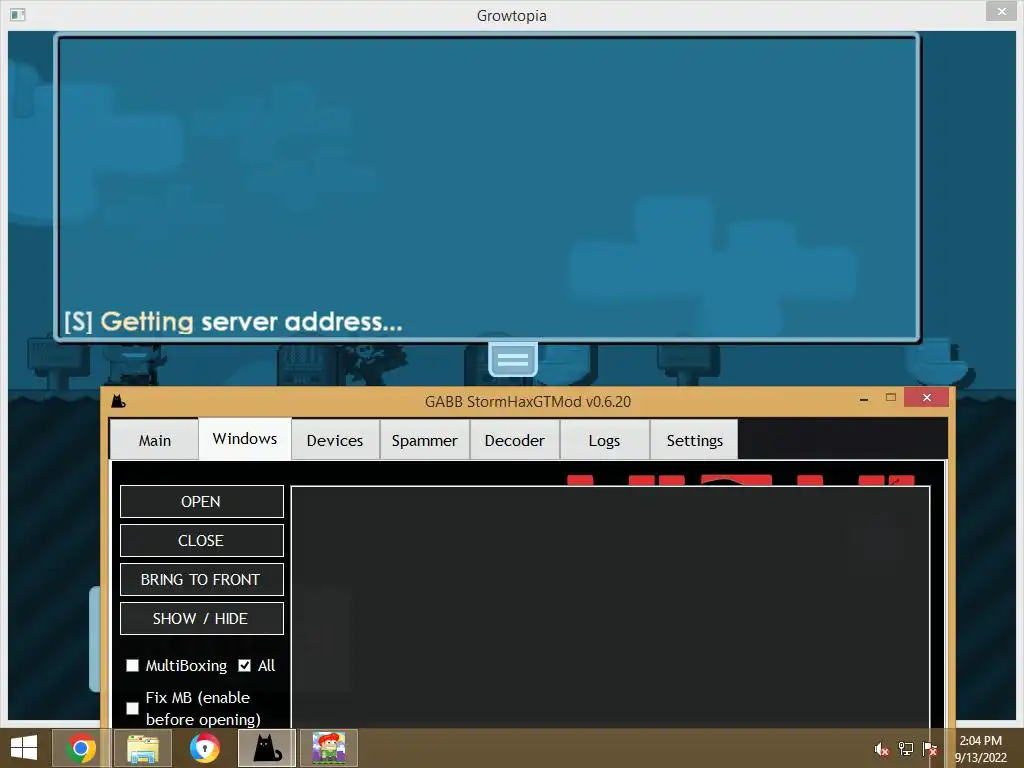Viewport: 1024px width, 768px height.
Task: Open the red-white browser taskbar icon
Action: (205, 748)
